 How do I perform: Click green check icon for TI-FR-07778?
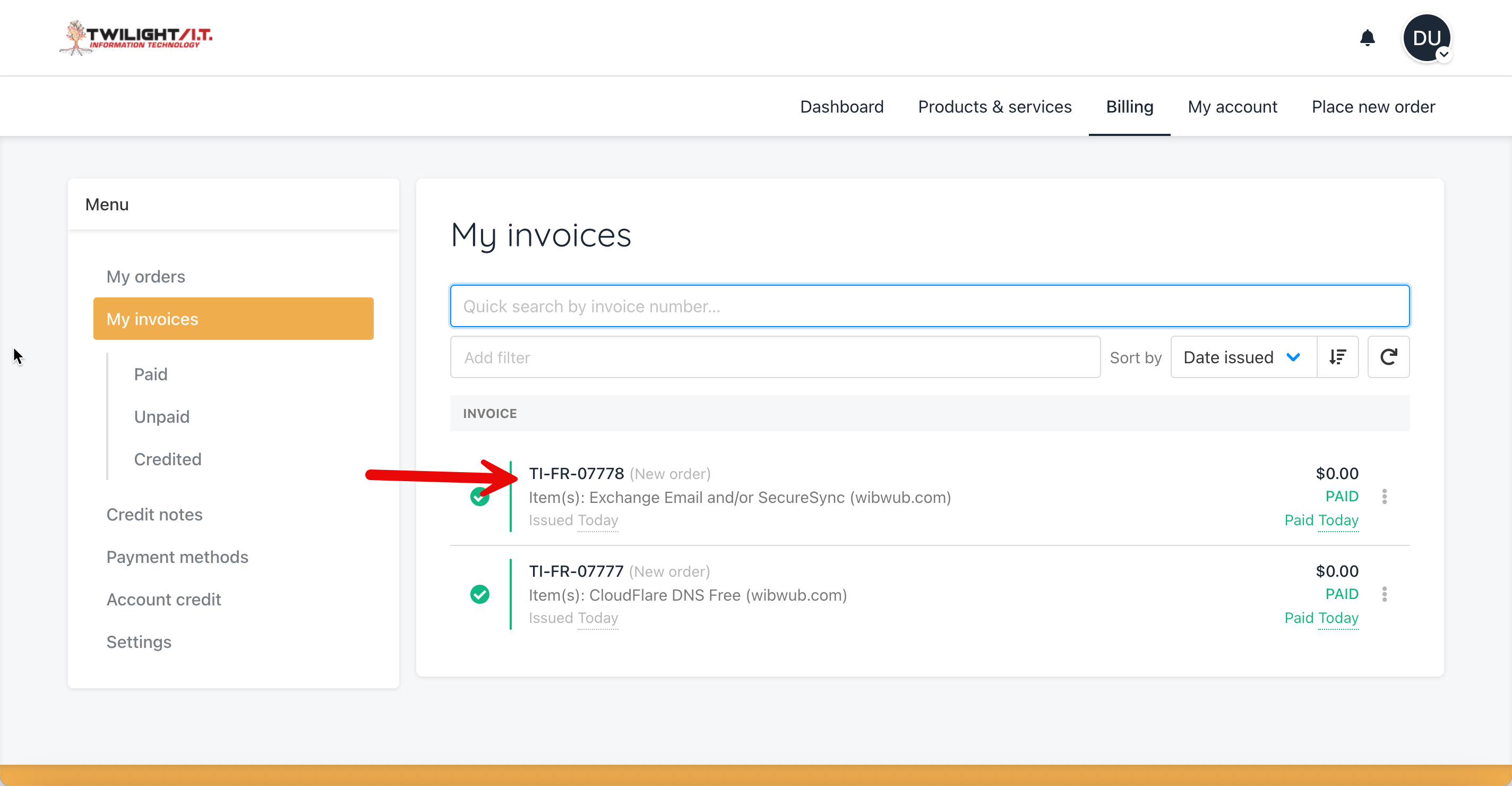click(478, 499)
